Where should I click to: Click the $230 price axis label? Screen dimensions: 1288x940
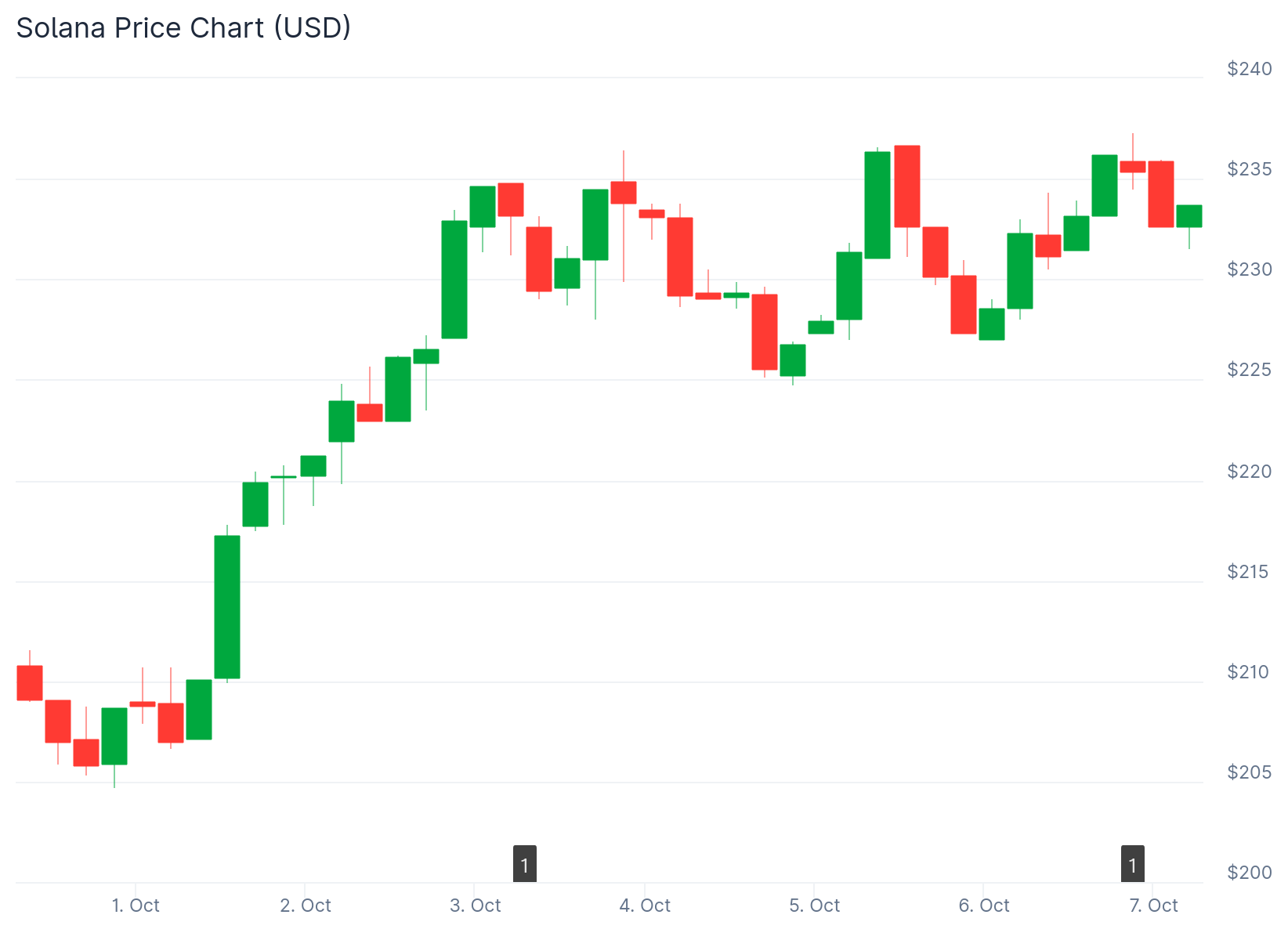pyautogui.click(x=1250, y=269)
